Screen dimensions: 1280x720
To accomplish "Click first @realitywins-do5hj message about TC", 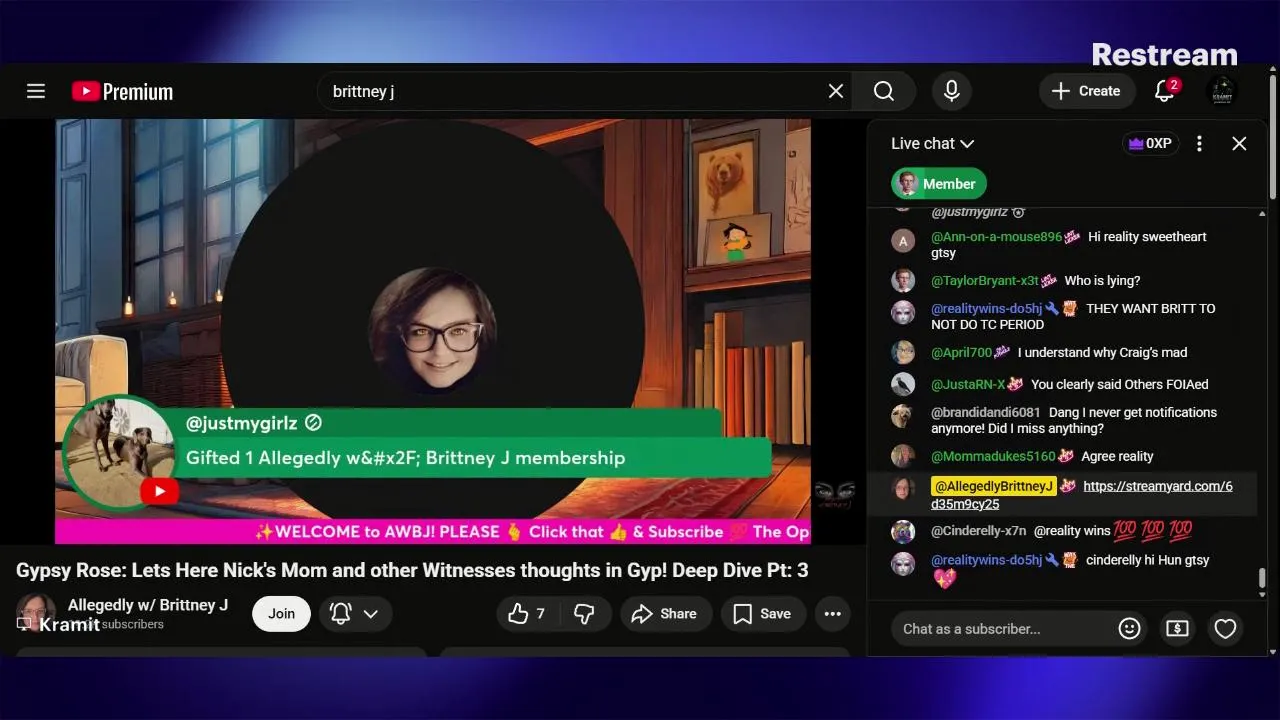I will tap(1073, 317).
